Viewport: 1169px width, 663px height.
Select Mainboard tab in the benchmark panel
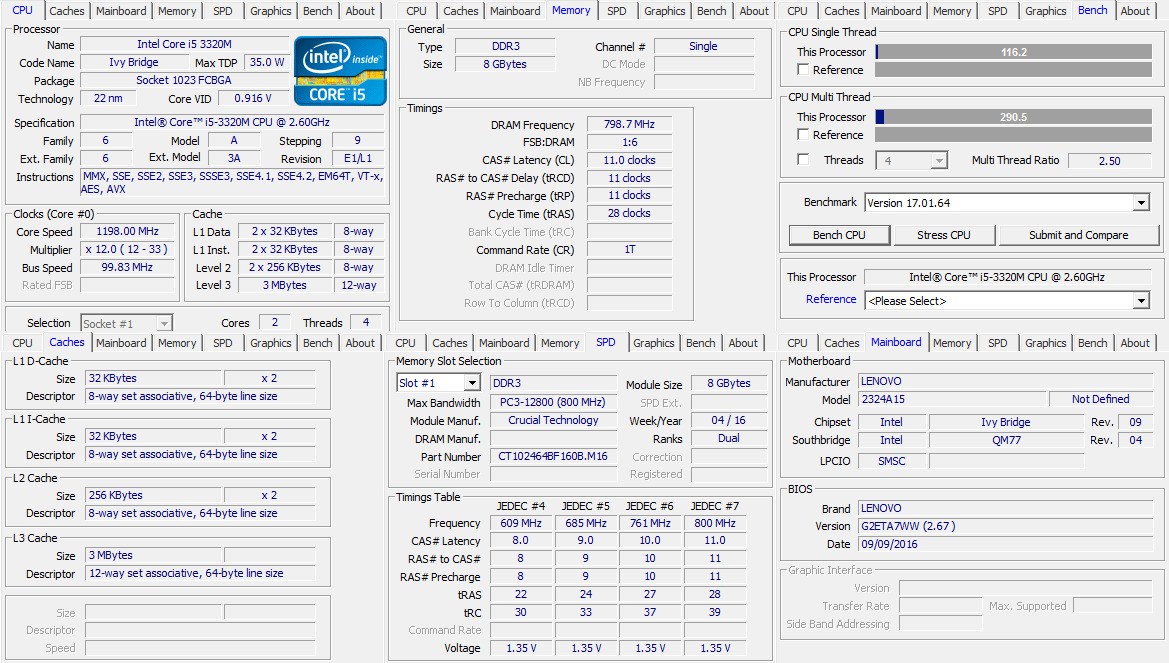pyautogui.click(x=896, y=11)
